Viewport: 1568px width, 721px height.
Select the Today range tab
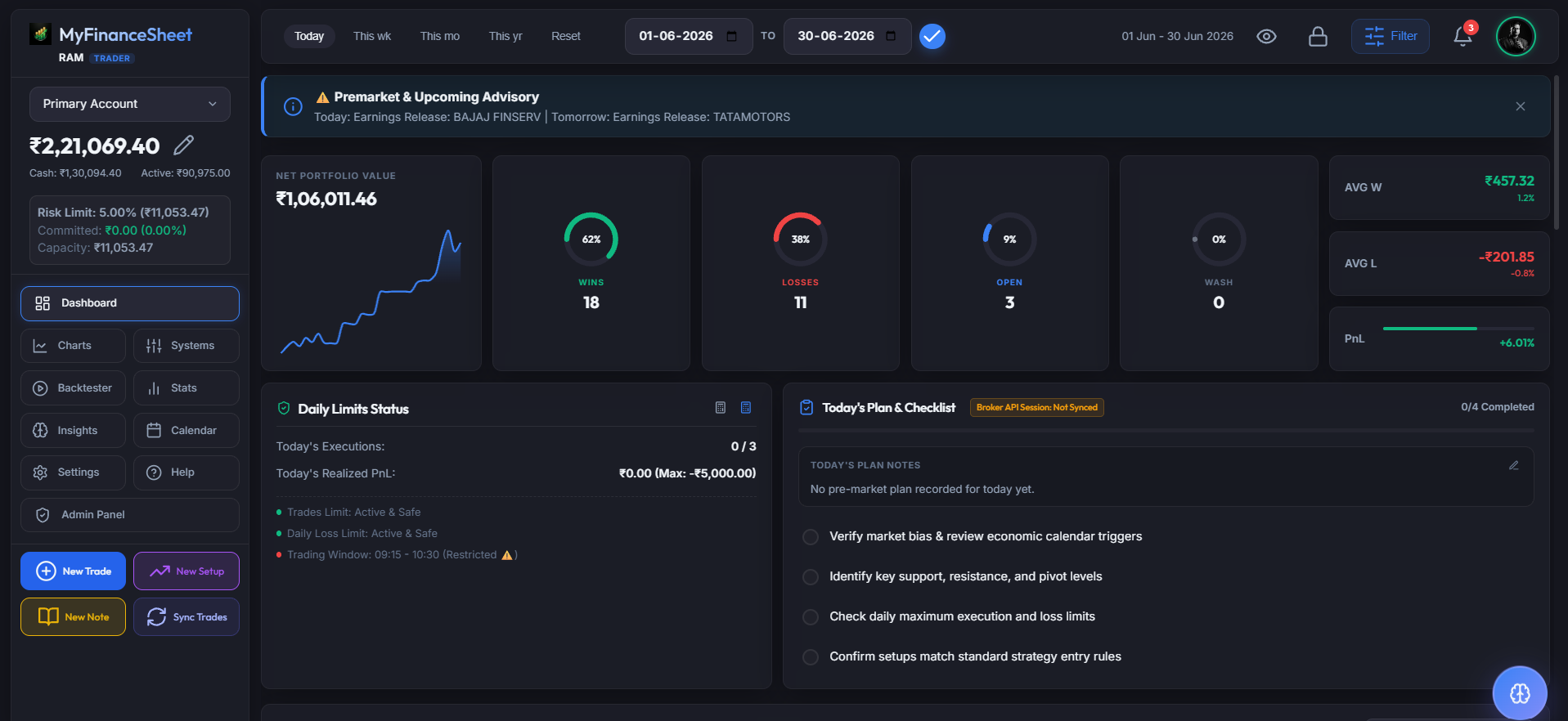coord(309,36)
